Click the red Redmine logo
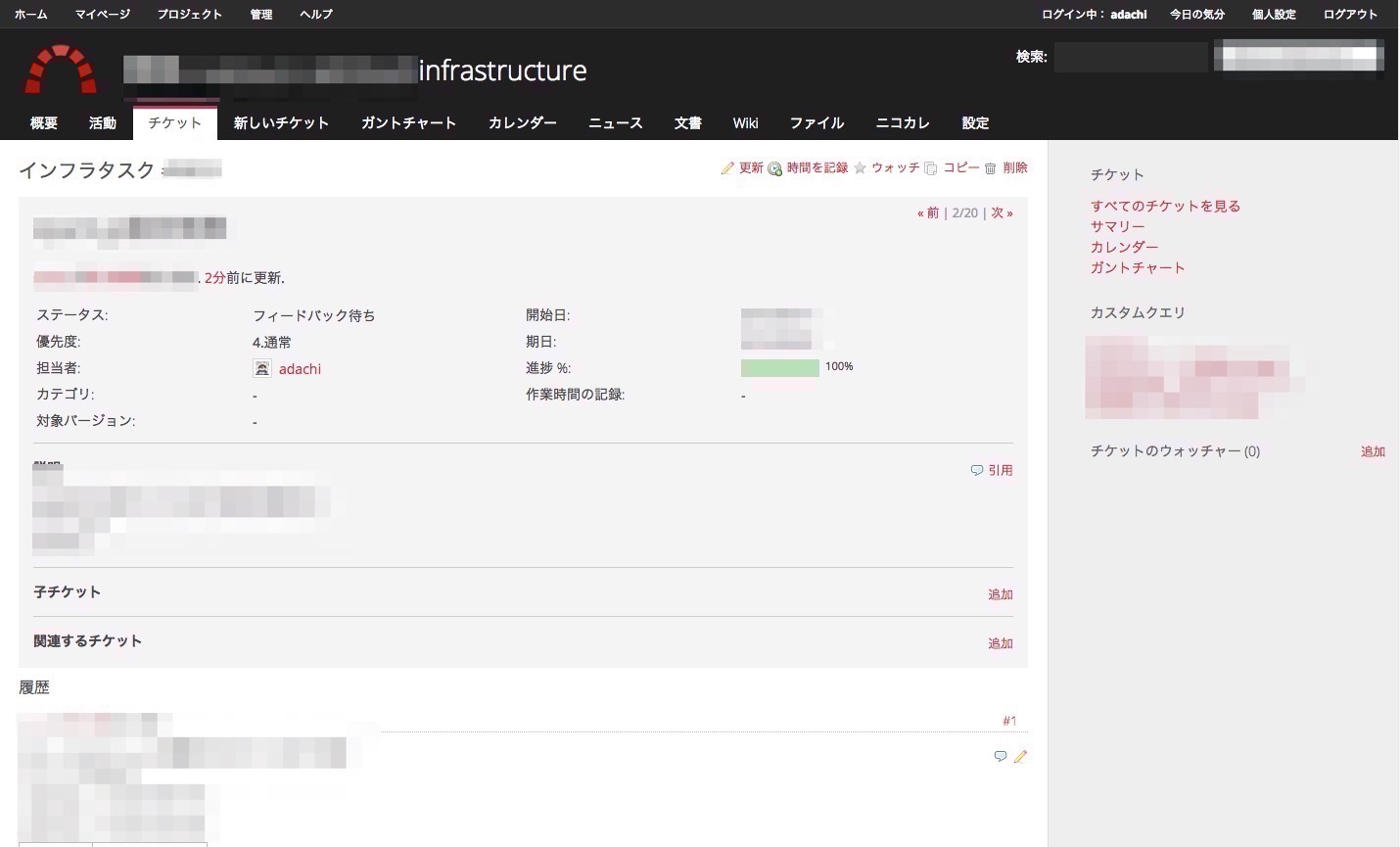 click(x=61, y=70)
